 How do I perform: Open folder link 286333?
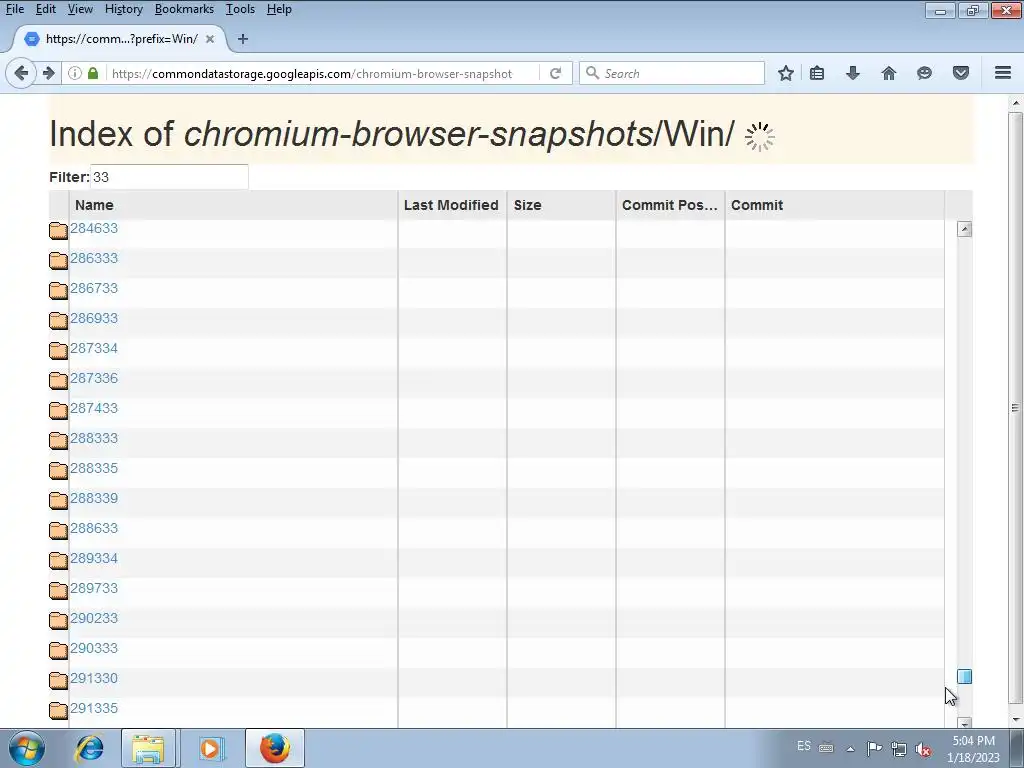click(x=94, y=258)
